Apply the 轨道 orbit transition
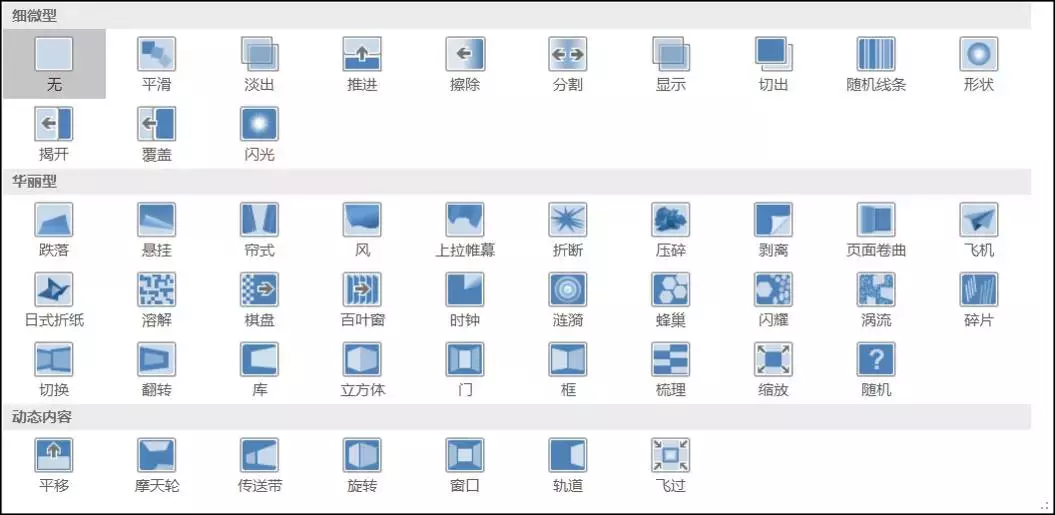Screen dimensions: 1055x515 coord(568,465)
